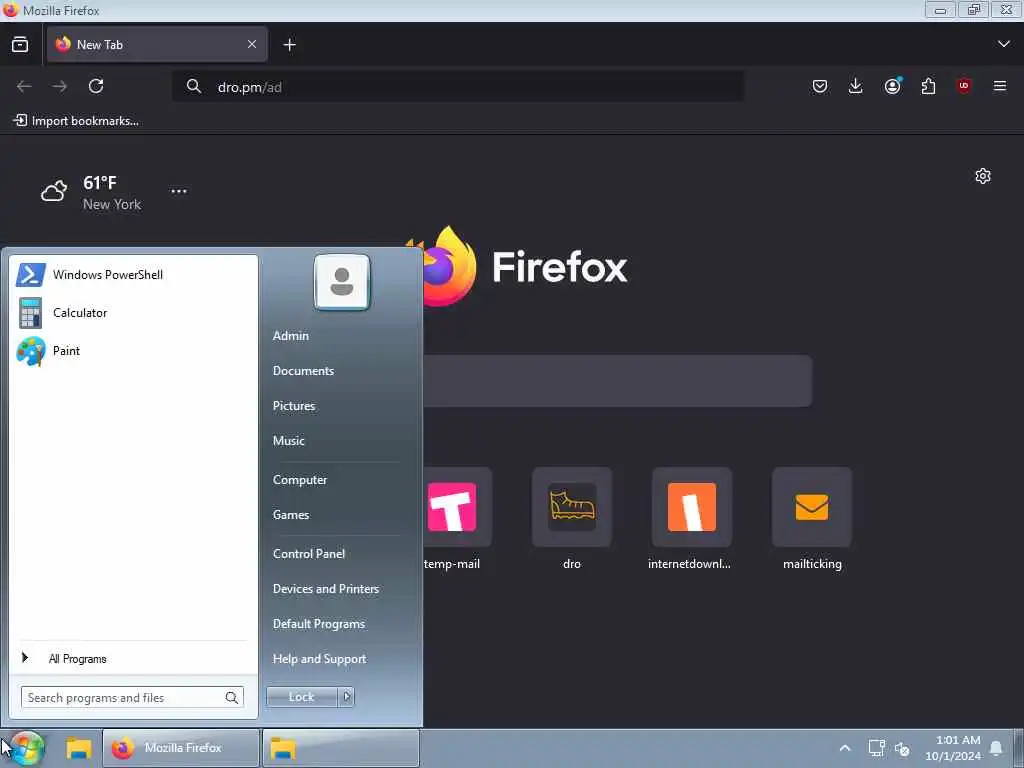1024x768 pixels.
Task: Click Import bookmarks... in bookmarks toolbar
Action: tap(76, 121)
